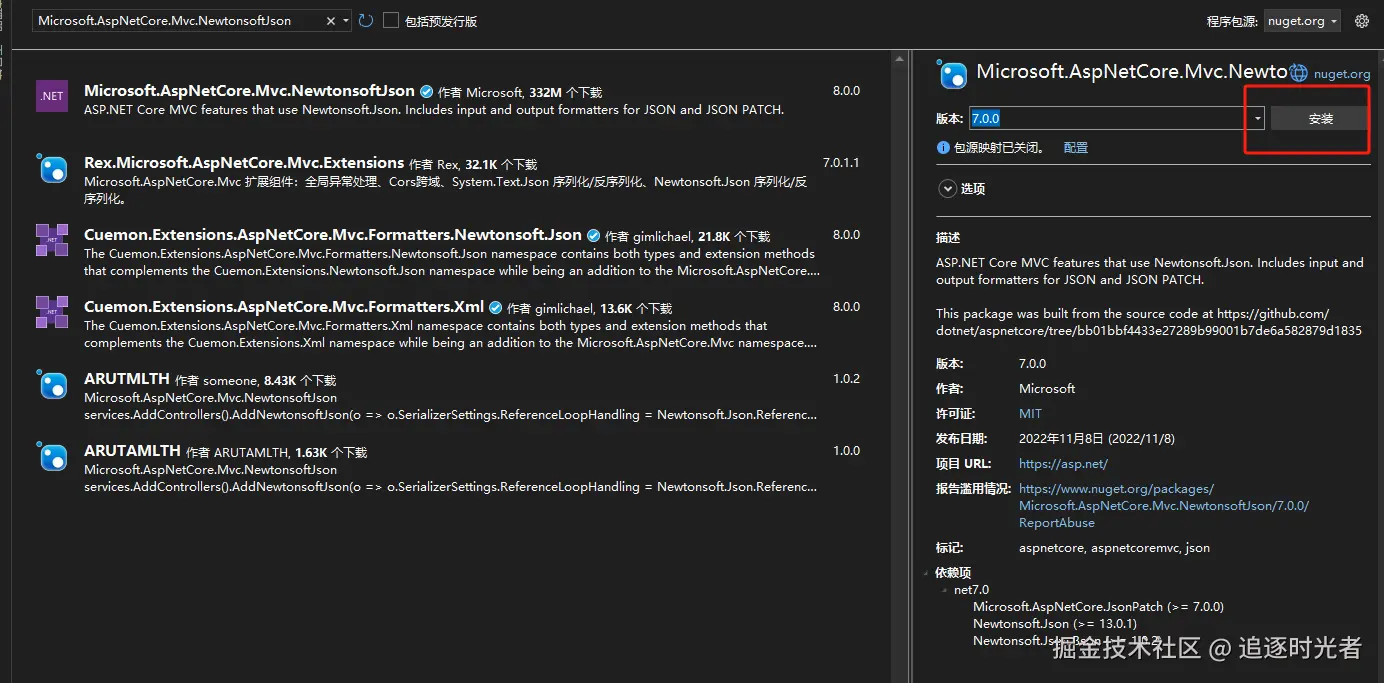Enable the 包括预发行版 checkbox

point(391,21)
